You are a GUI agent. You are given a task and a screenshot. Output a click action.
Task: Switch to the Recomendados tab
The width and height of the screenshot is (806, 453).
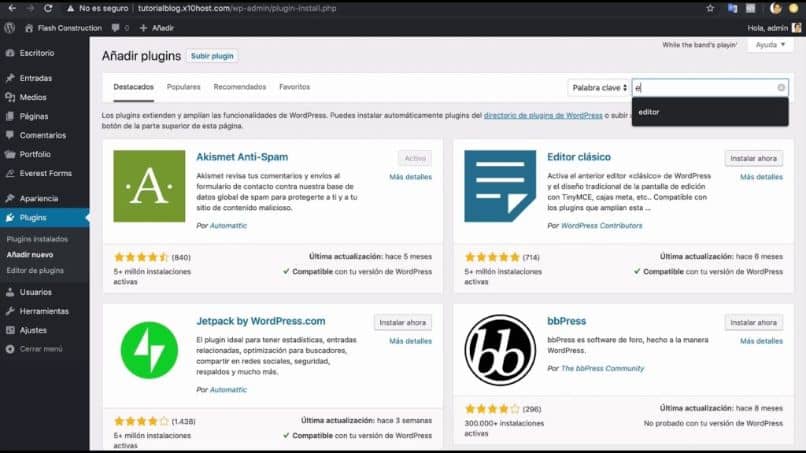tap(240, 87)
